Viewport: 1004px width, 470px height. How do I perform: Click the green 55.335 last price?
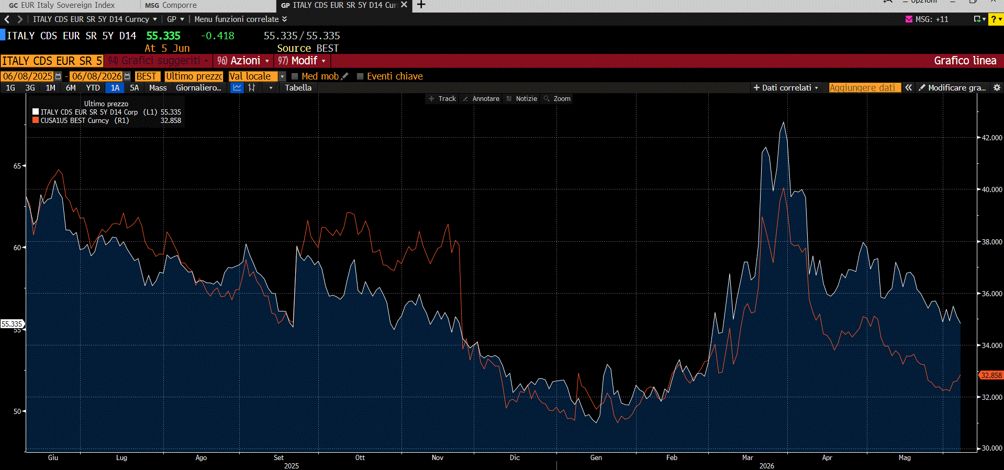coord(163,36)
